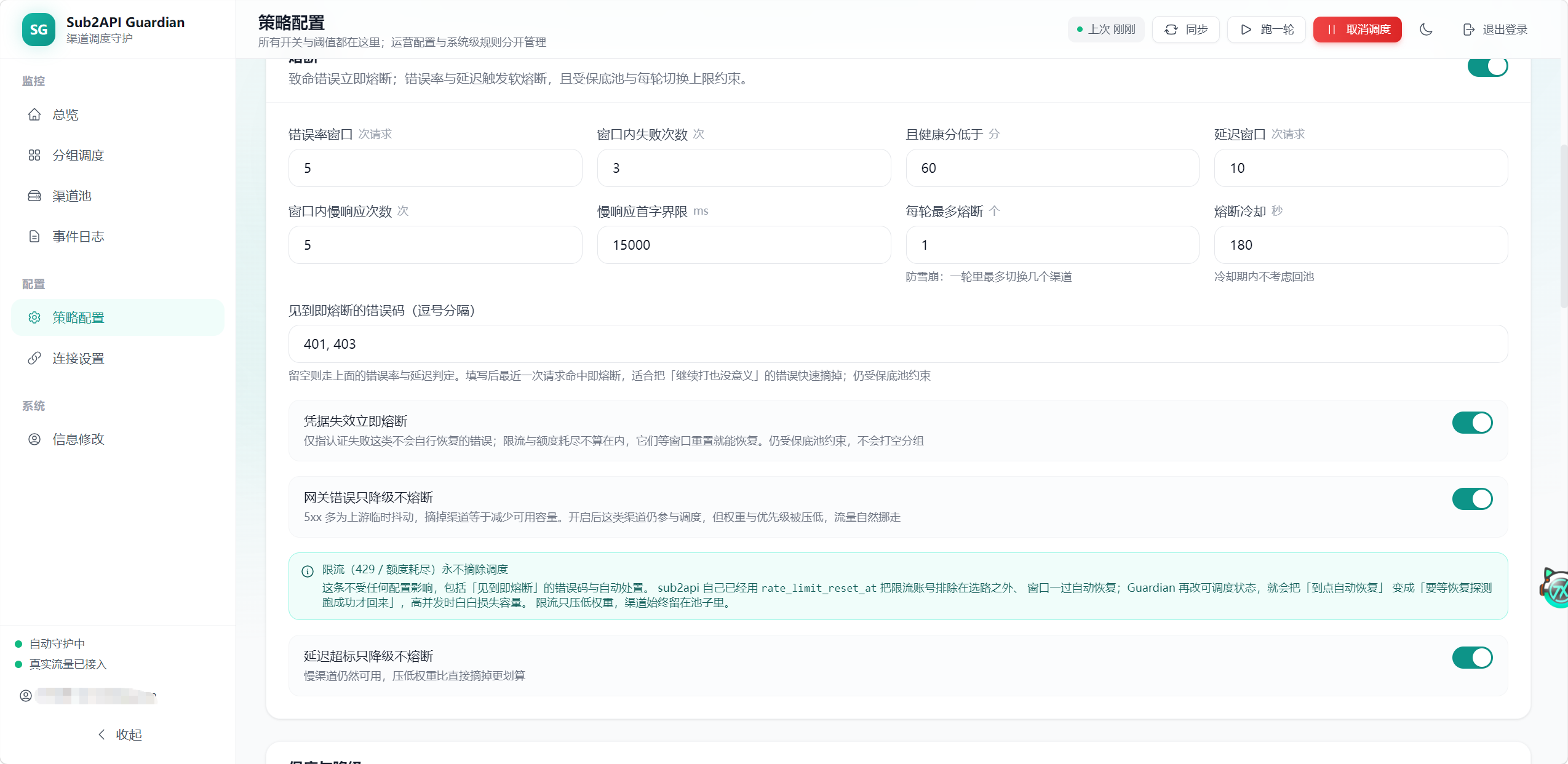Viewport: 1568px width, 764px height.
Task: Click the red 取消调度 button
Action: (1357, 30)
